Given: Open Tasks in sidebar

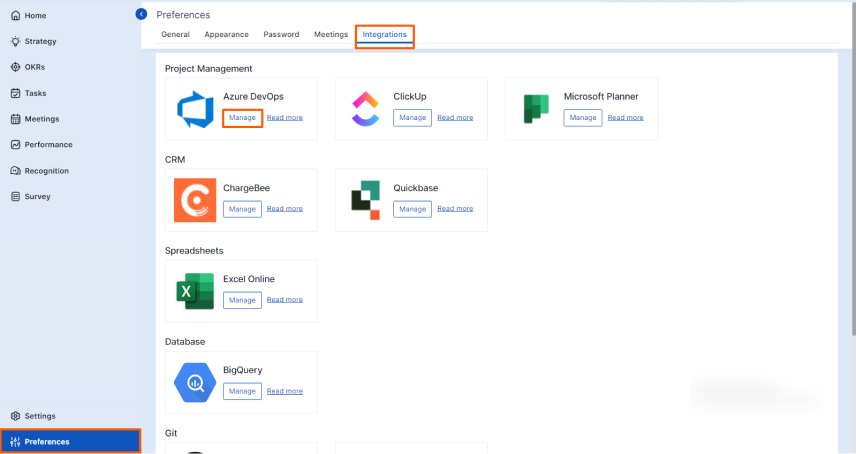Looking at the screenshot, I should pos(35,93).
